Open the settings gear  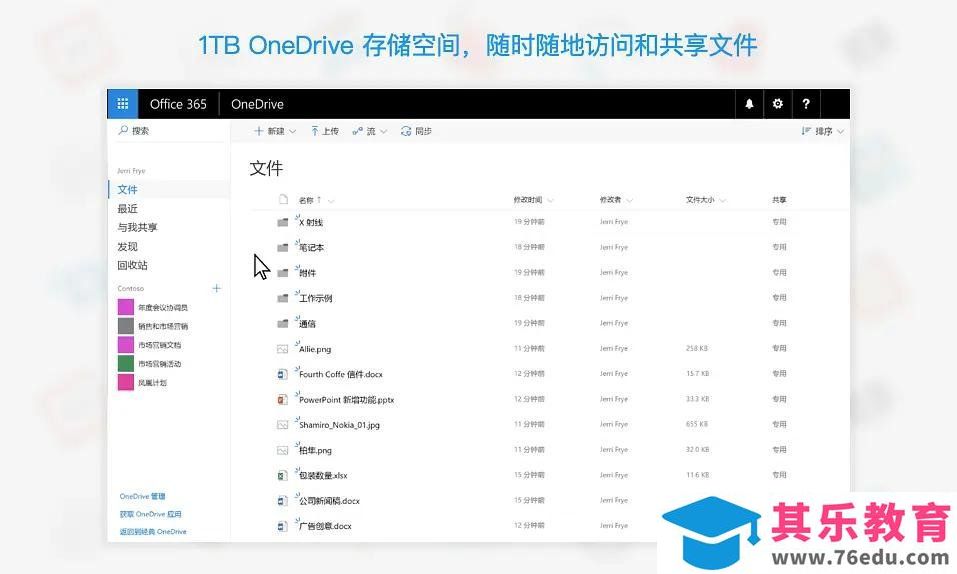pos(778,104)
